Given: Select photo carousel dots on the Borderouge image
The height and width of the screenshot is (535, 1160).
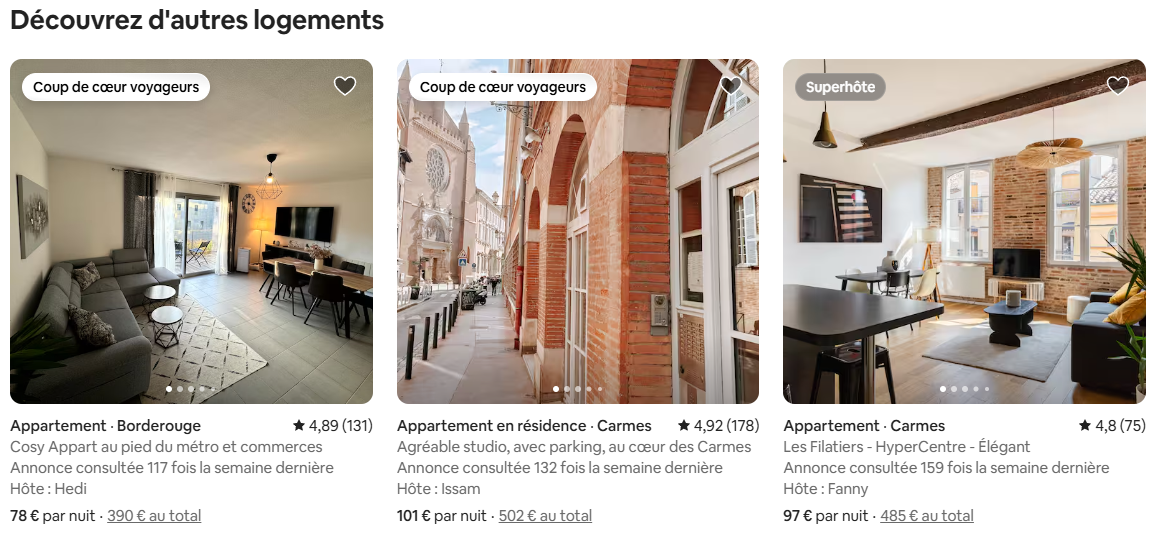Looking at the screenshot, I should tap(191, 388).
